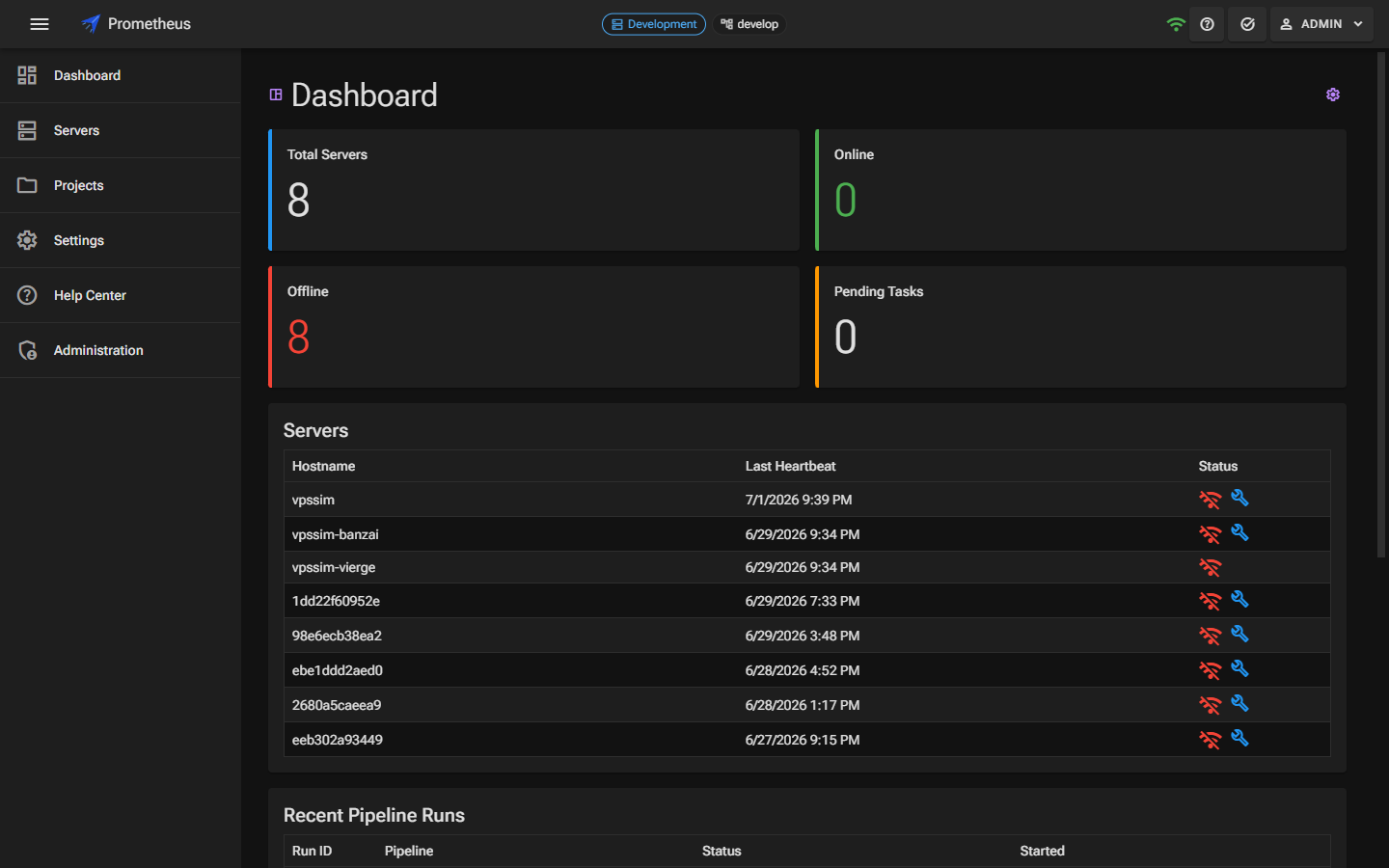The height and width of the screenshot is (868, 1389).
Task: Click wrench icon for eeb302a93449
Action: coord(1239,738)
